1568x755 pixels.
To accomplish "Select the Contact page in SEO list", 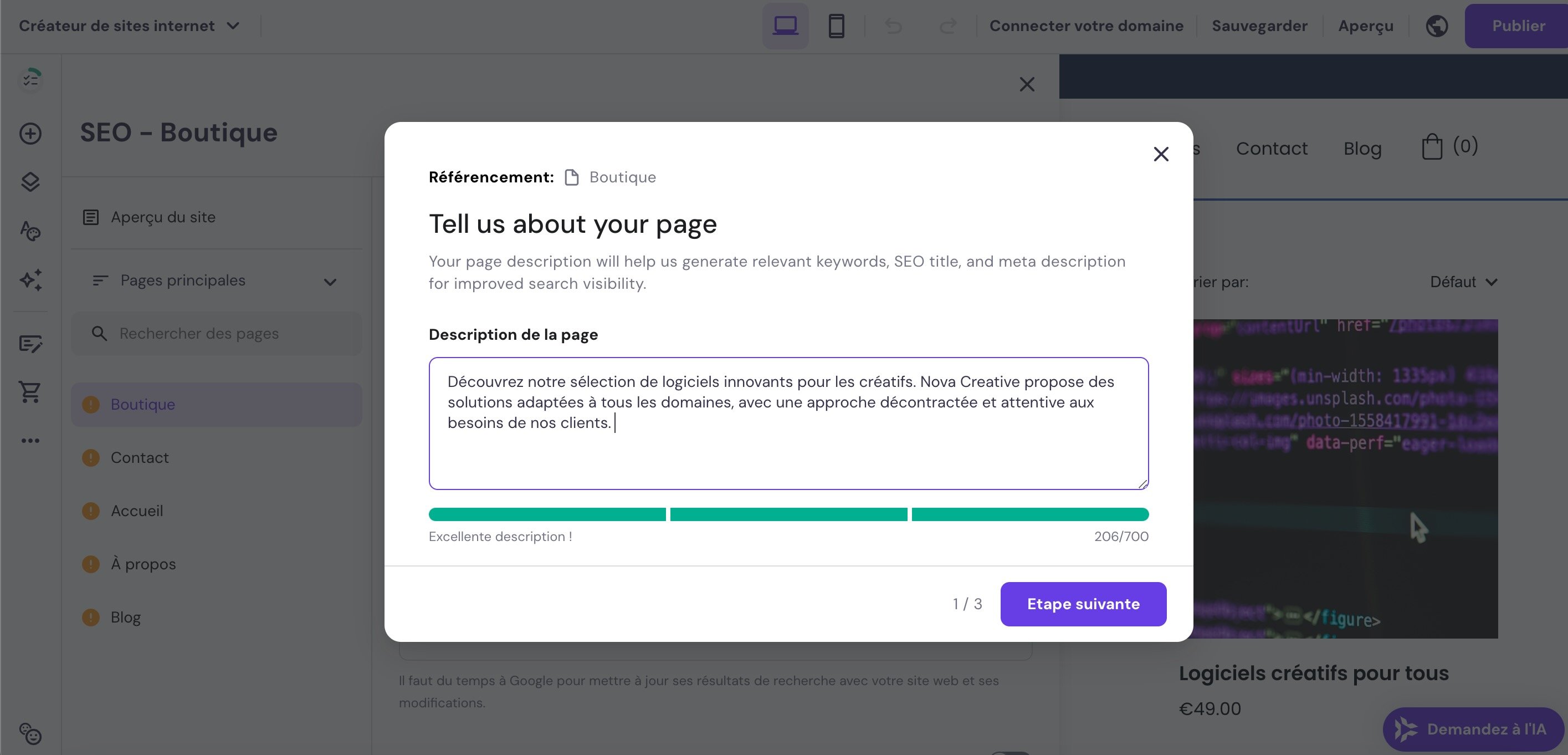I will point(140,457).
